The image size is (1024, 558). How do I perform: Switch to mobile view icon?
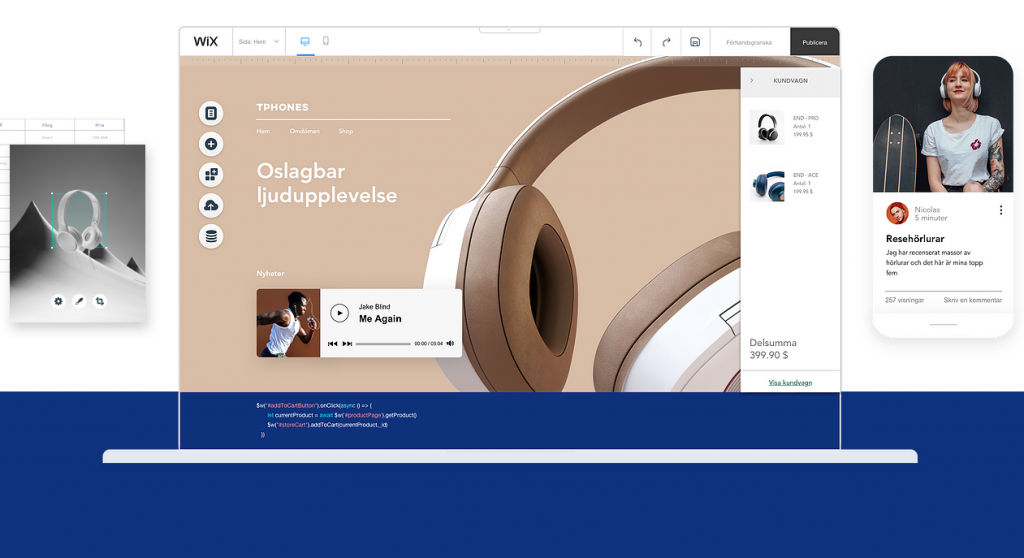pyautogui.click(x=326, y=41)
